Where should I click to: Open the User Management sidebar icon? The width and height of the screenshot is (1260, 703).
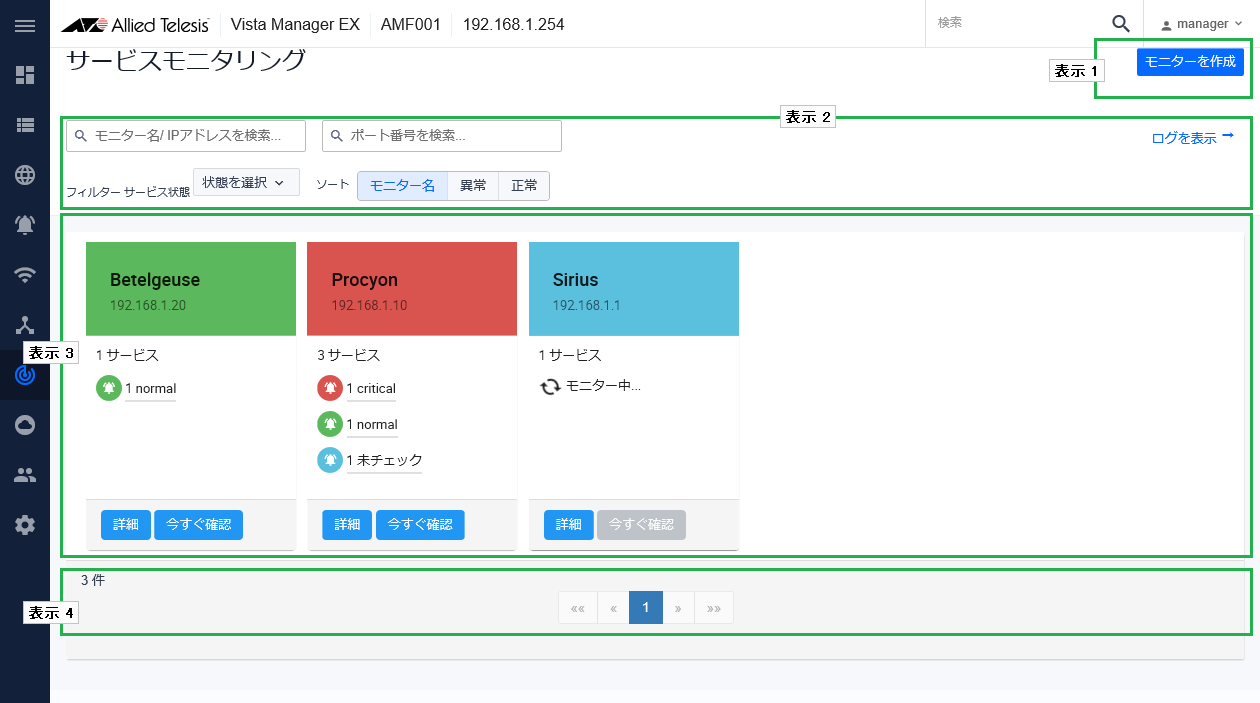coord(25,474)
